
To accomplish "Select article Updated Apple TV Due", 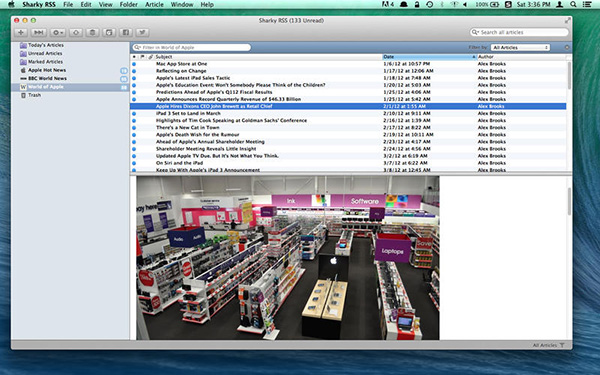I will [x=348, y=156].
